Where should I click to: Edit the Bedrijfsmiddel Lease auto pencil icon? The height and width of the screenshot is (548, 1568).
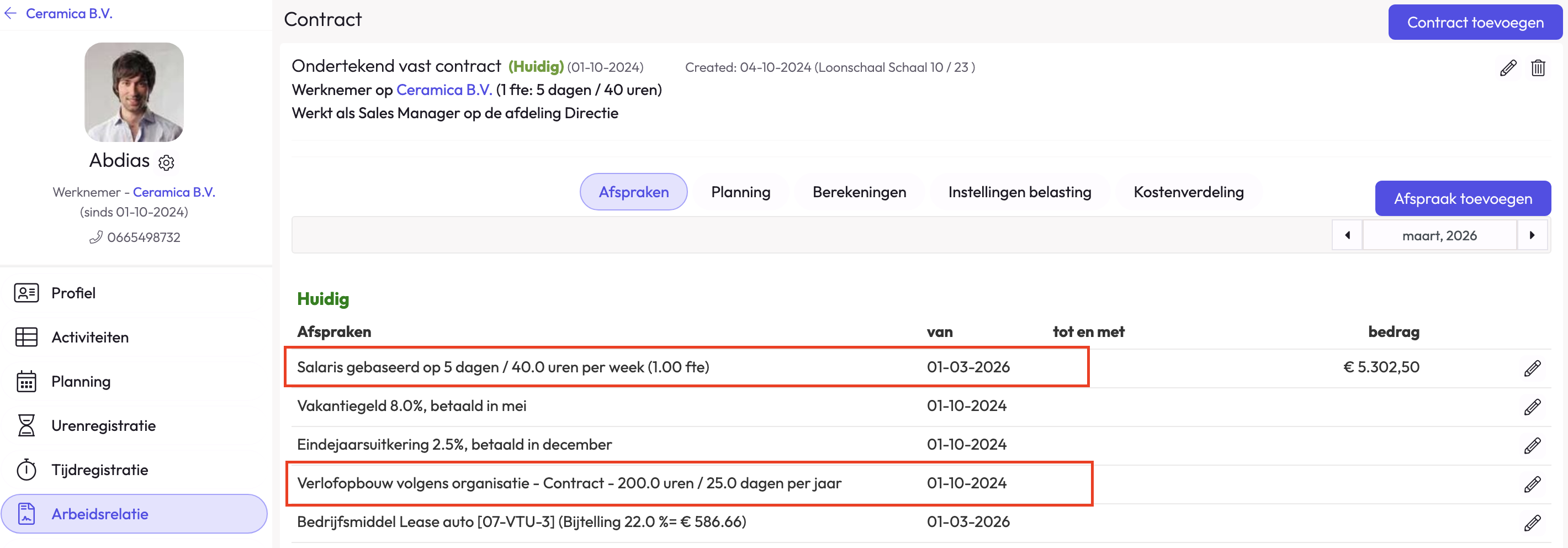(1532, 523)
